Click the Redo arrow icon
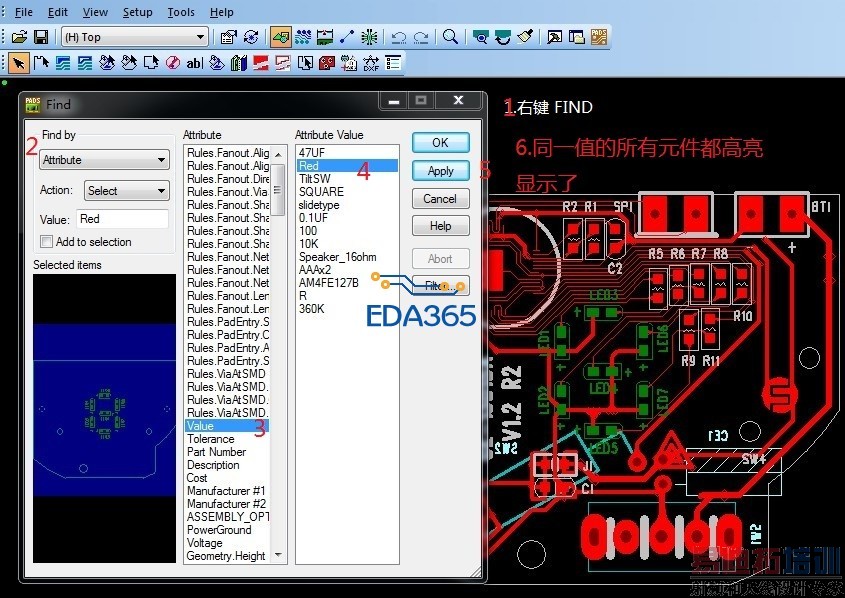 [x=421, y=37]
